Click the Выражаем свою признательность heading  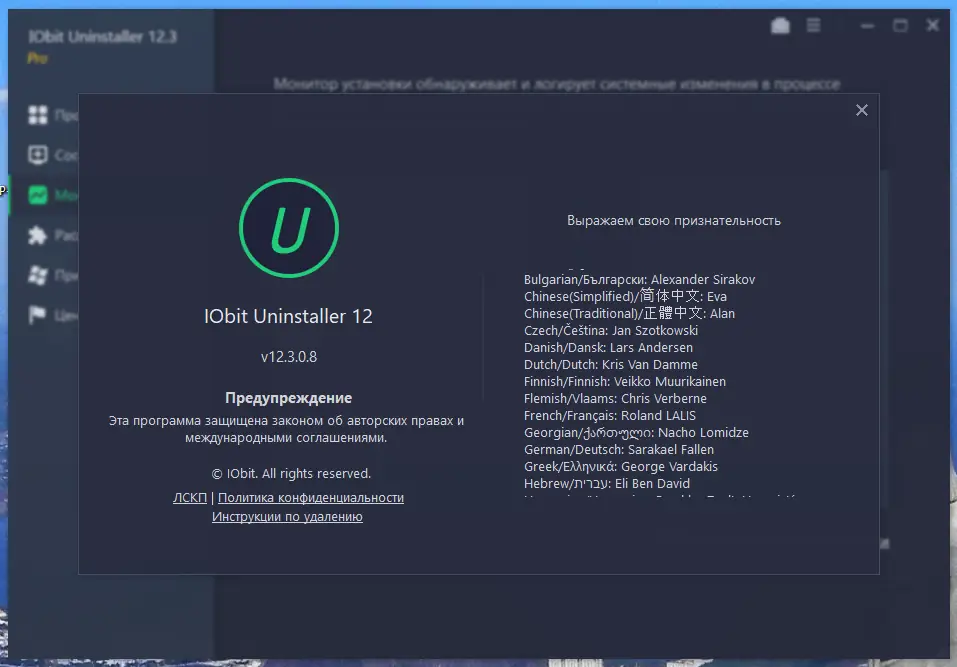[x=674, y=221]
